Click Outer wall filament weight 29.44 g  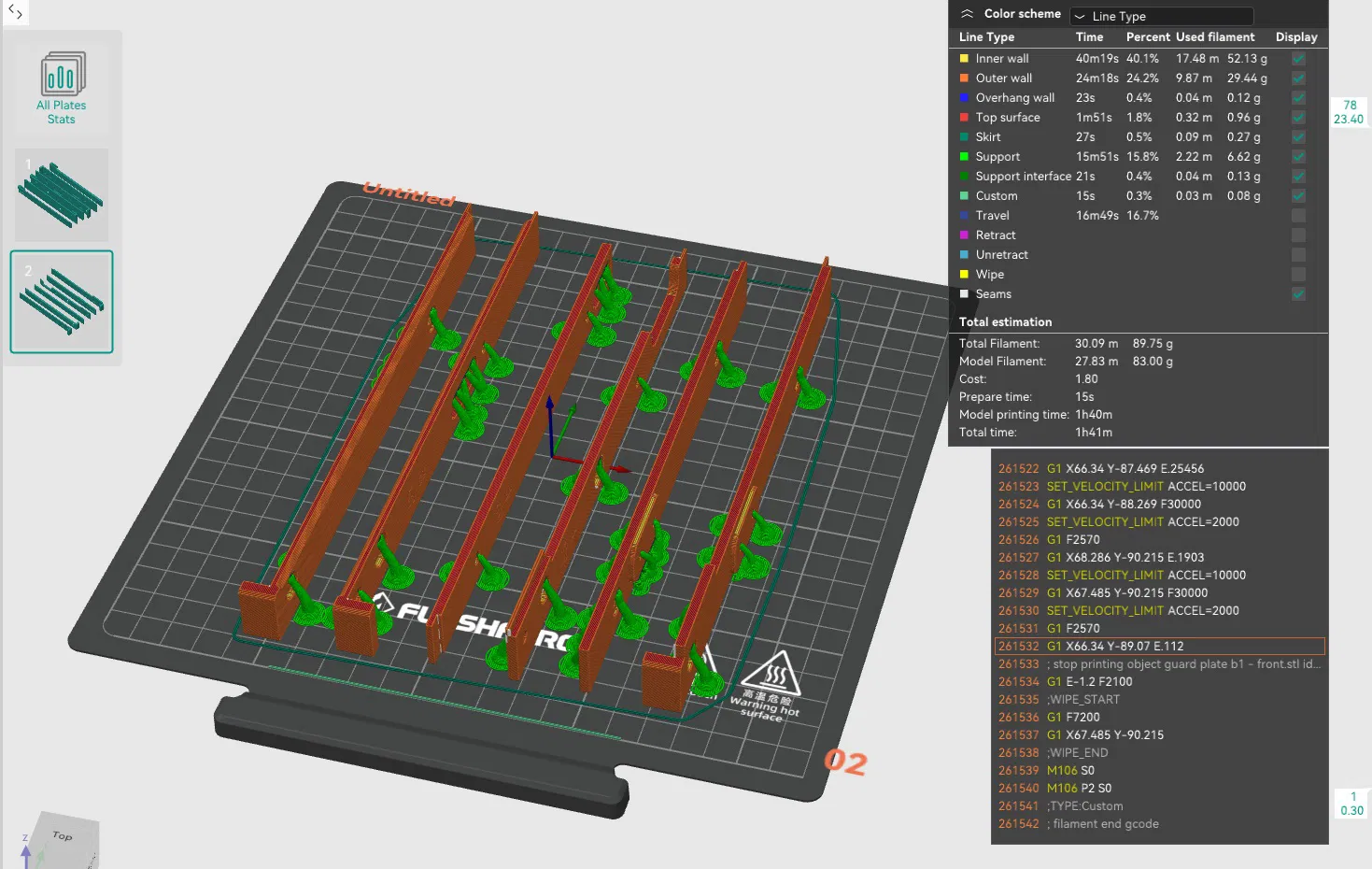click(1247, 78)
